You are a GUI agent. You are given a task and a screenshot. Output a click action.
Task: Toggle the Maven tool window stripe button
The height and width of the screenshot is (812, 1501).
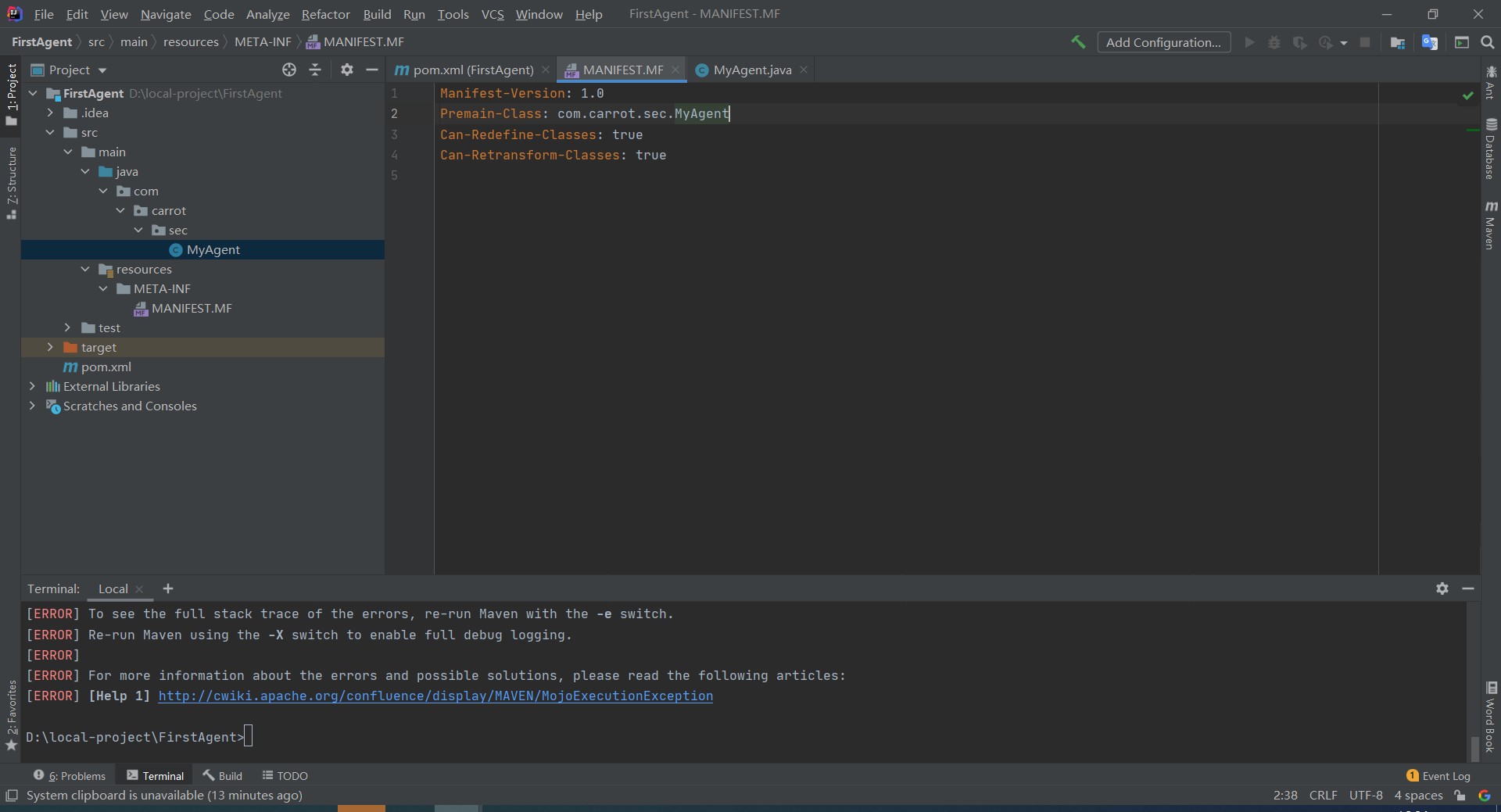[1491, 225]
